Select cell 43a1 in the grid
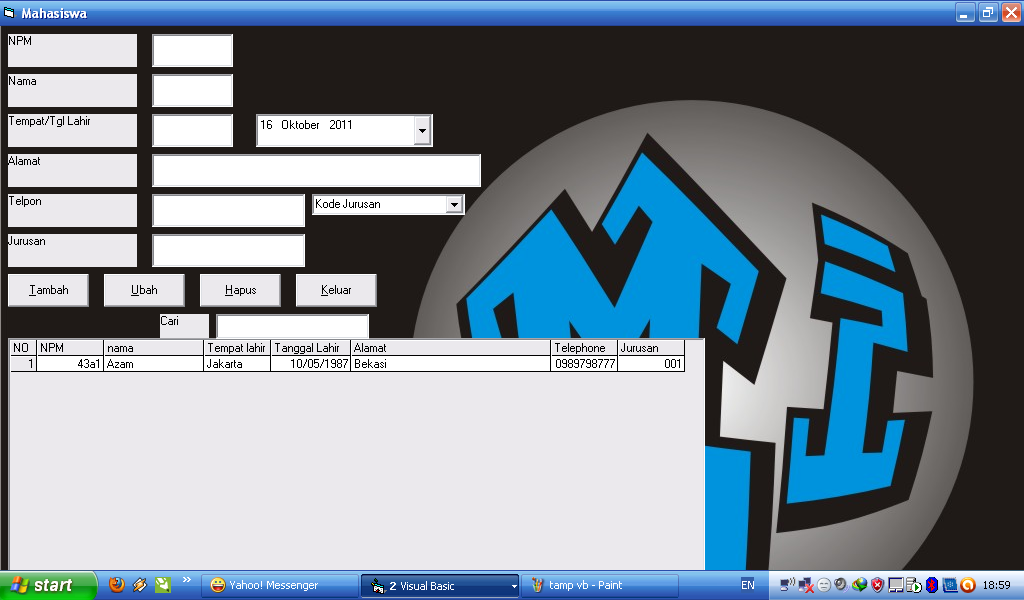1024x600 pixels. (x=70, y=364)
